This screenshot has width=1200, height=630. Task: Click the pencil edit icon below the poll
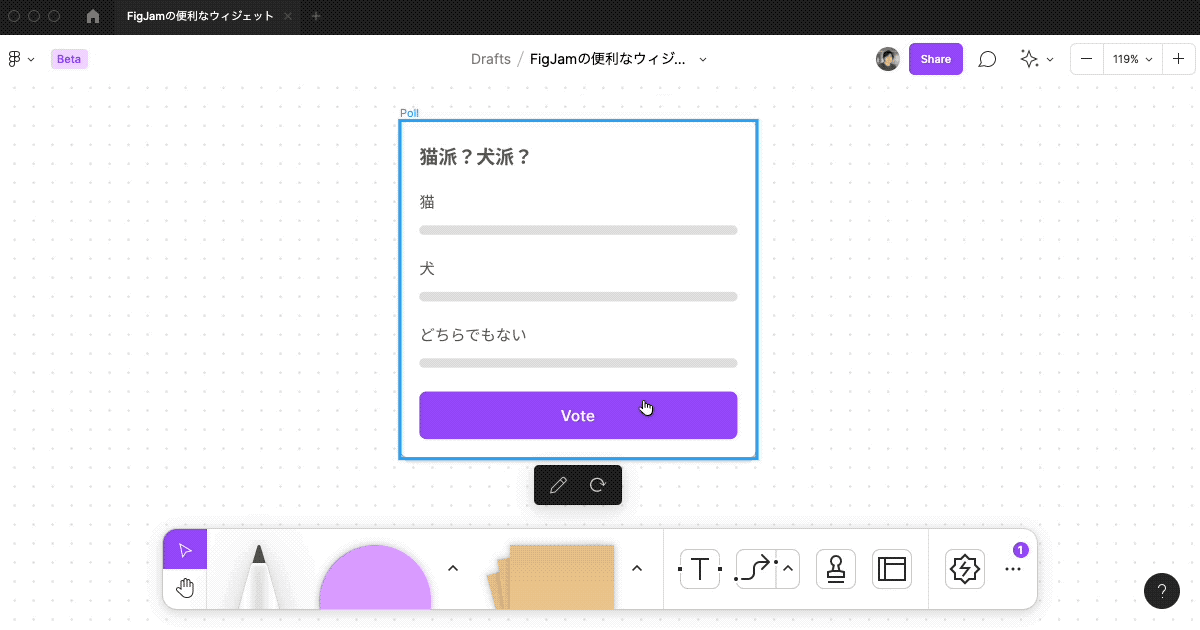558,485
